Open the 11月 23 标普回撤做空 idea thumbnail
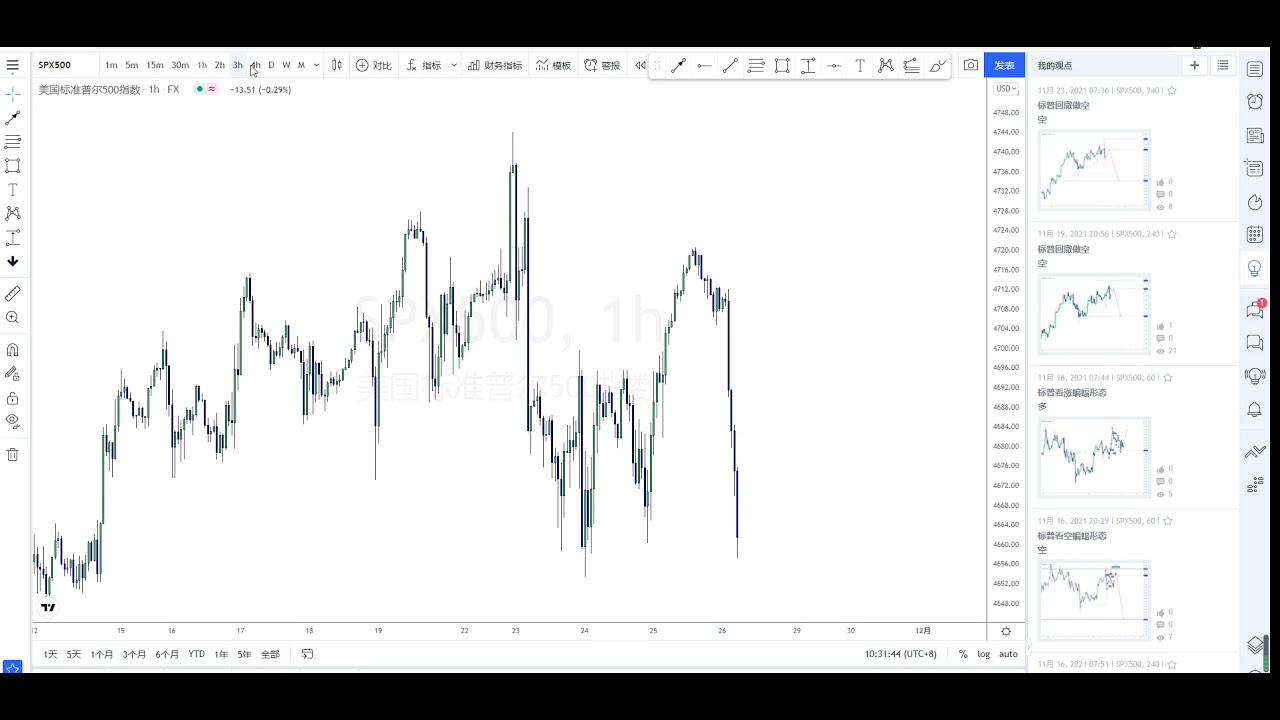 coord(1094,170)
